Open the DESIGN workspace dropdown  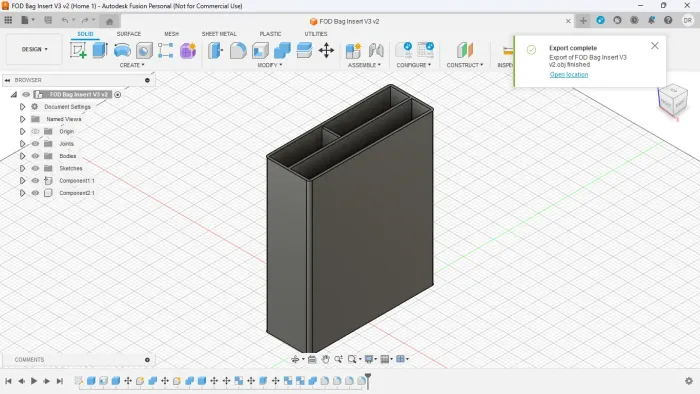pyautogui.click(x=34, y=49)
